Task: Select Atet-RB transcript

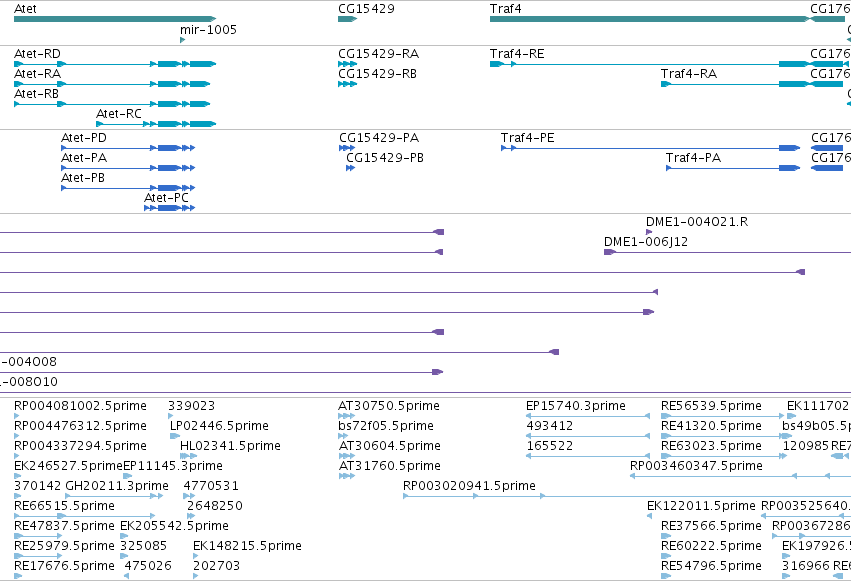Action: (112, 104)
